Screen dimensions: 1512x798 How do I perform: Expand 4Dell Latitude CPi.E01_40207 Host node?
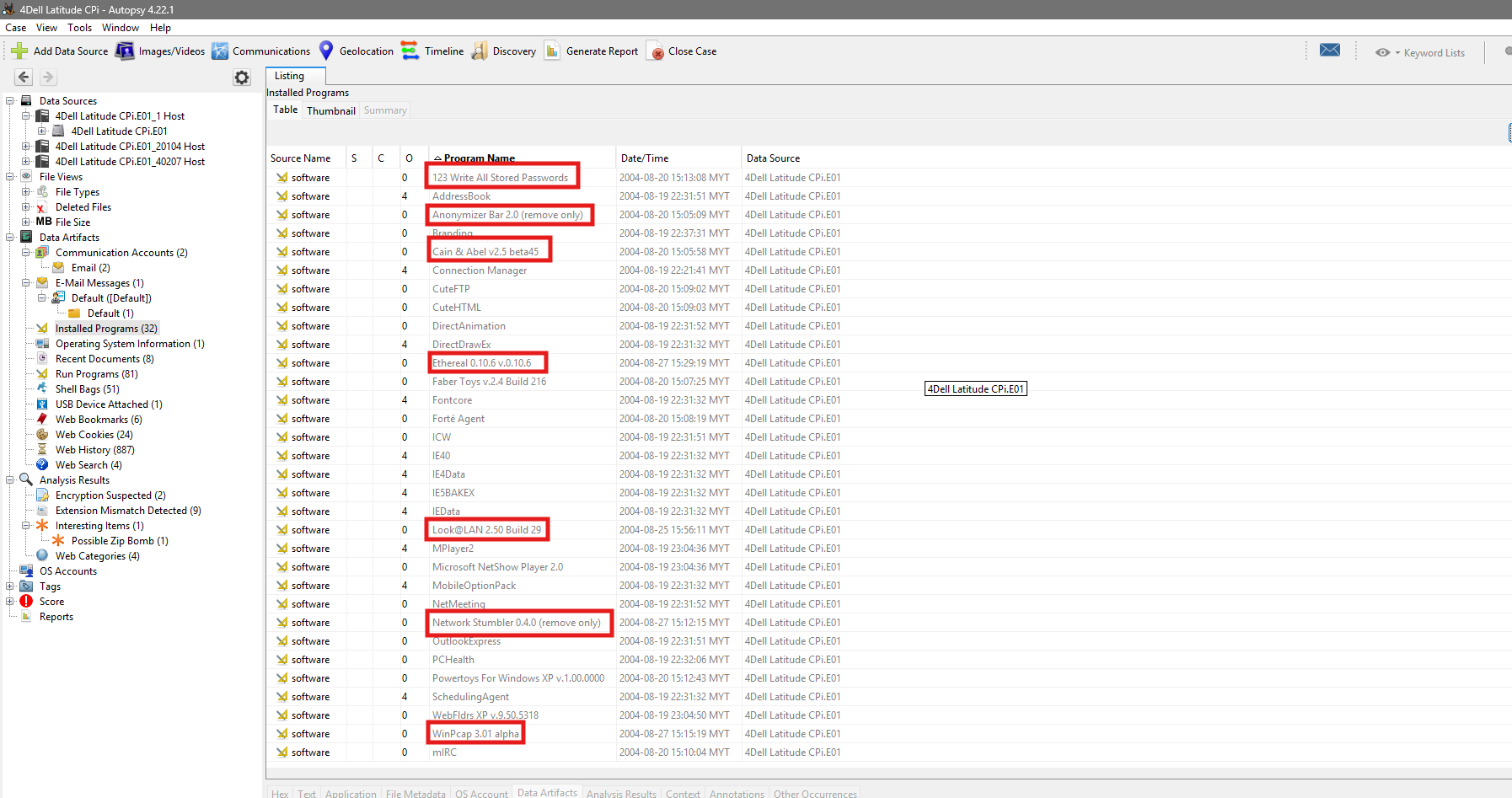click(26, 162)
